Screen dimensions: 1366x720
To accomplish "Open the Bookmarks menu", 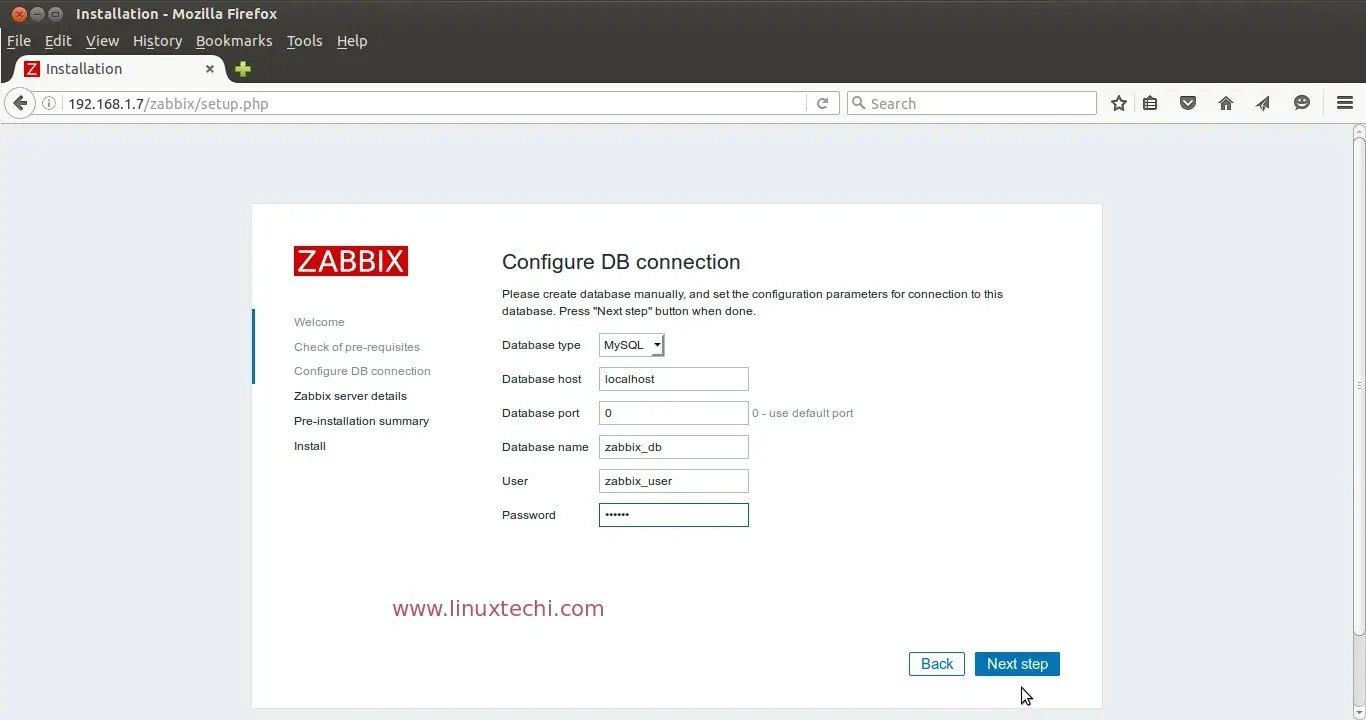I will tap(234, 41).
